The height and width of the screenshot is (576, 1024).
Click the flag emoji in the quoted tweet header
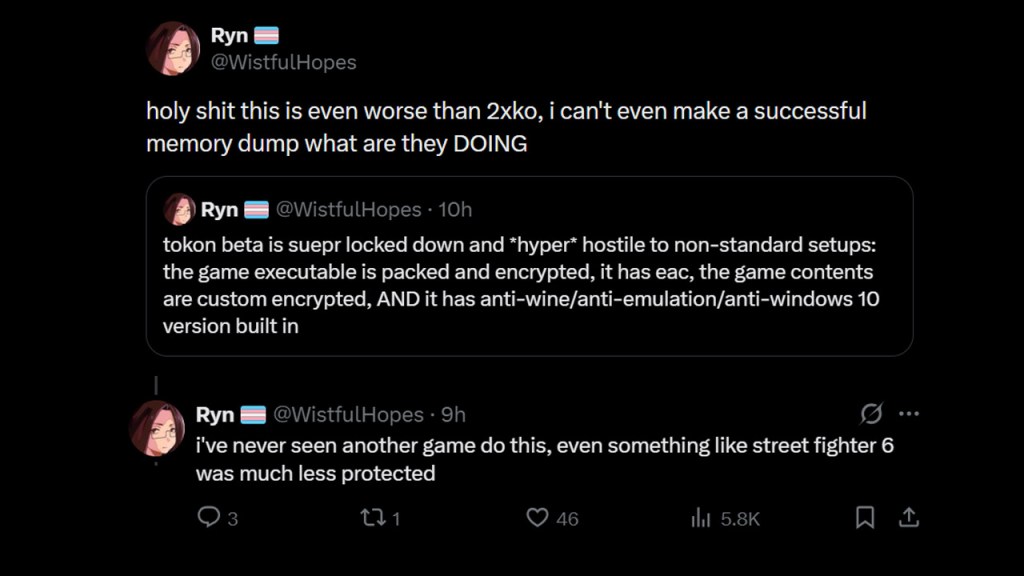pyautogui.click(x=256, y=210)
